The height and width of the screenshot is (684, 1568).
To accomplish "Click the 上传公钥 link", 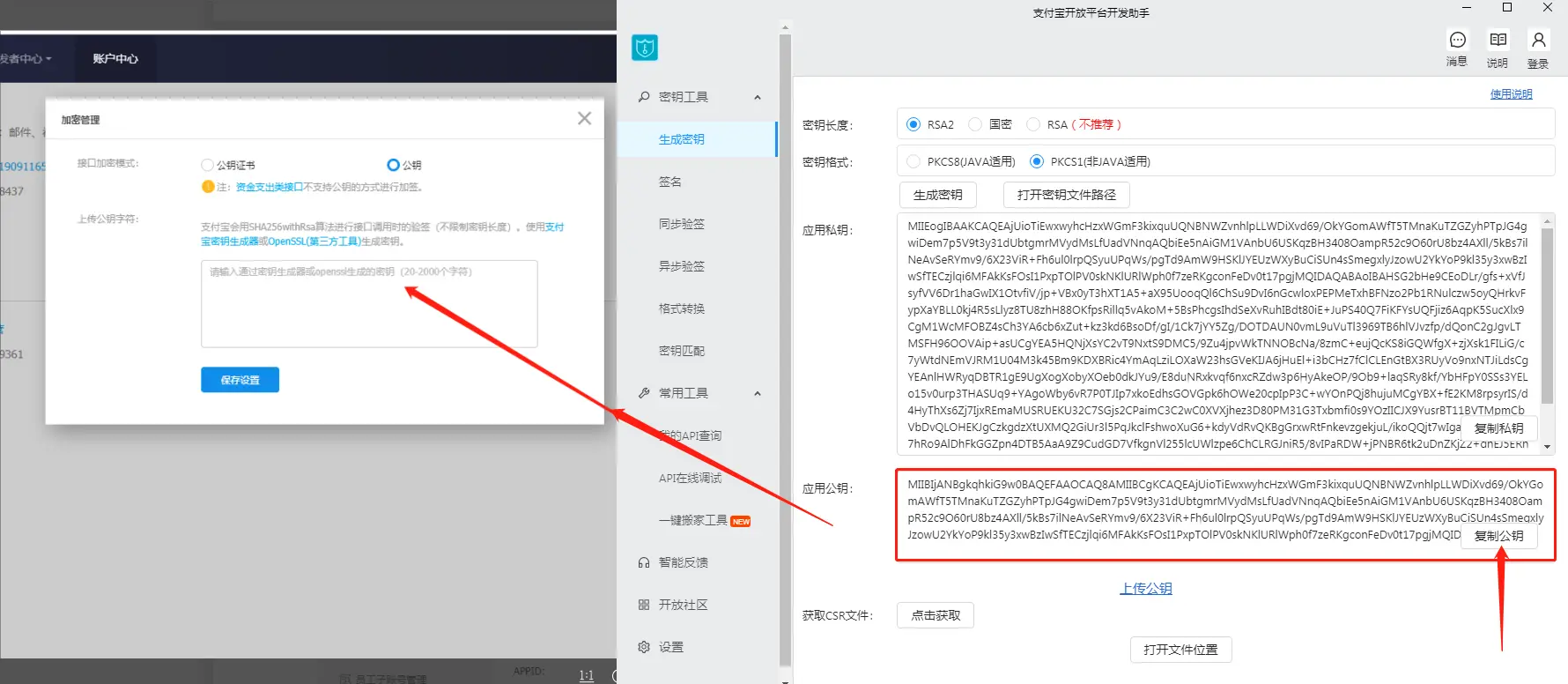I will [x=1145, y=588].
